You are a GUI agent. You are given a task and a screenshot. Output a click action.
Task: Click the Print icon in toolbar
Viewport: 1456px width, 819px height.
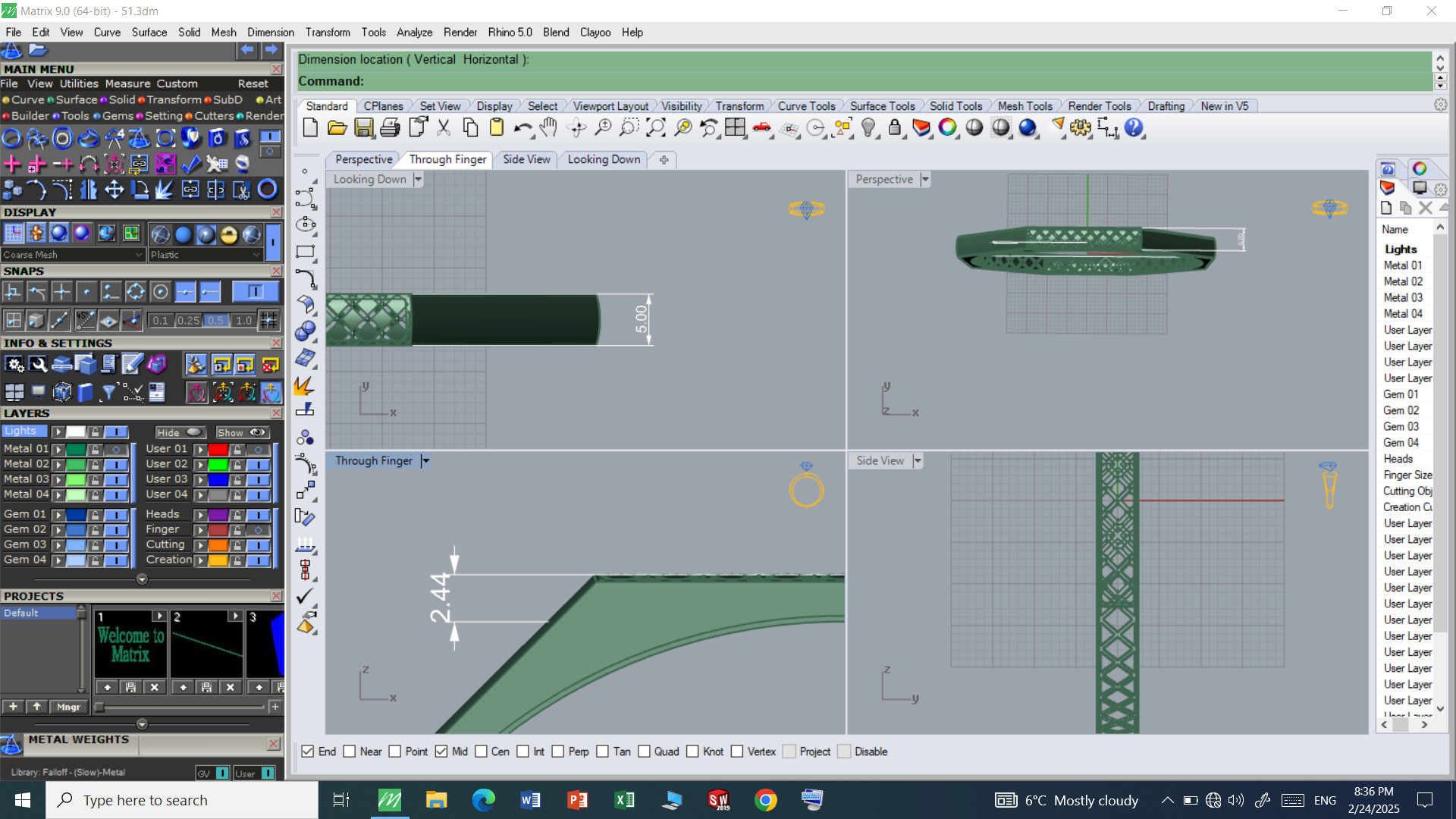(x=390, y=128)
